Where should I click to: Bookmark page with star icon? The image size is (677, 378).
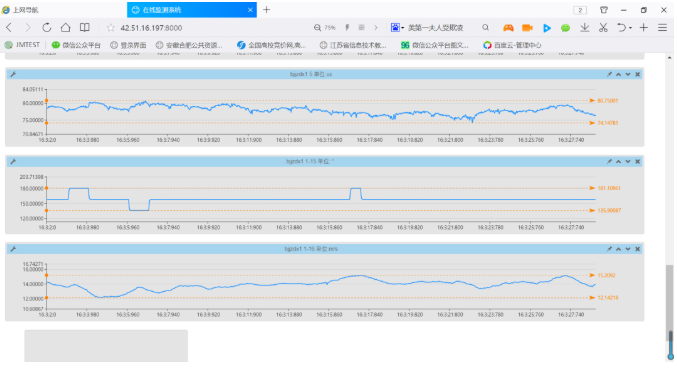click(111, 28)
